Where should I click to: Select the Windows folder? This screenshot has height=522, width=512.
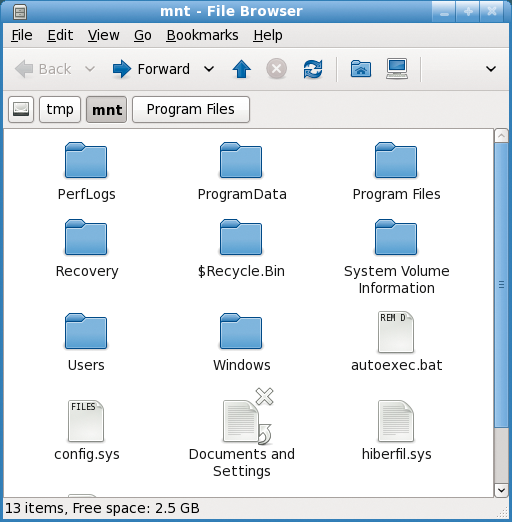tap(241, 342)
